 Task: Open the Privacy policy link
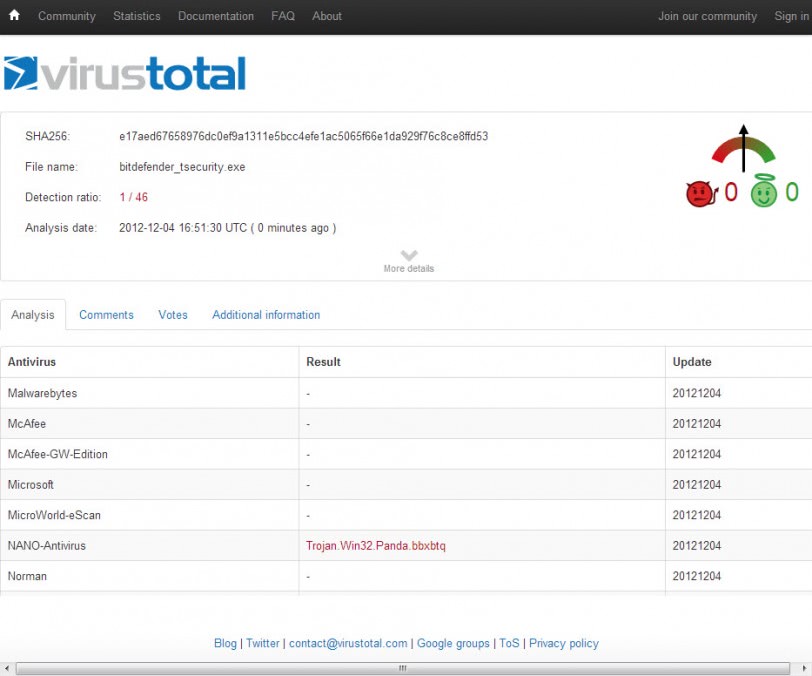pyautogui.click(x=564, y=643)
